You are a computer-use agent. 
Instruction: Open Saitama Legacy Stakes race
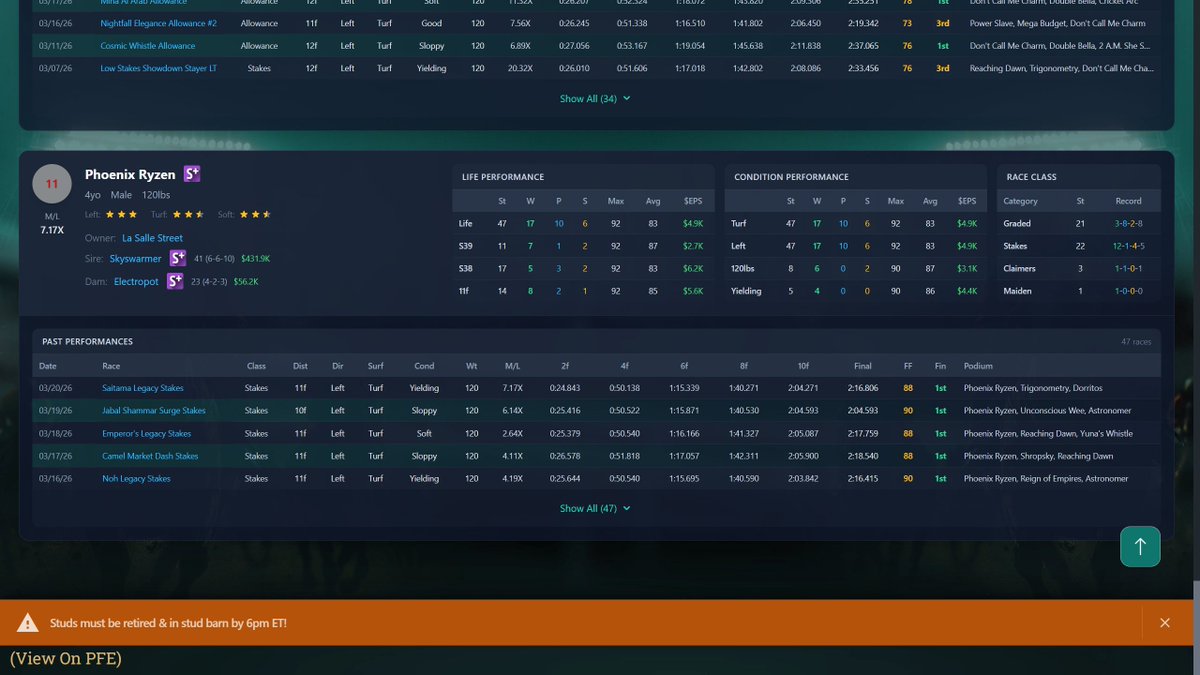[142, 388]
